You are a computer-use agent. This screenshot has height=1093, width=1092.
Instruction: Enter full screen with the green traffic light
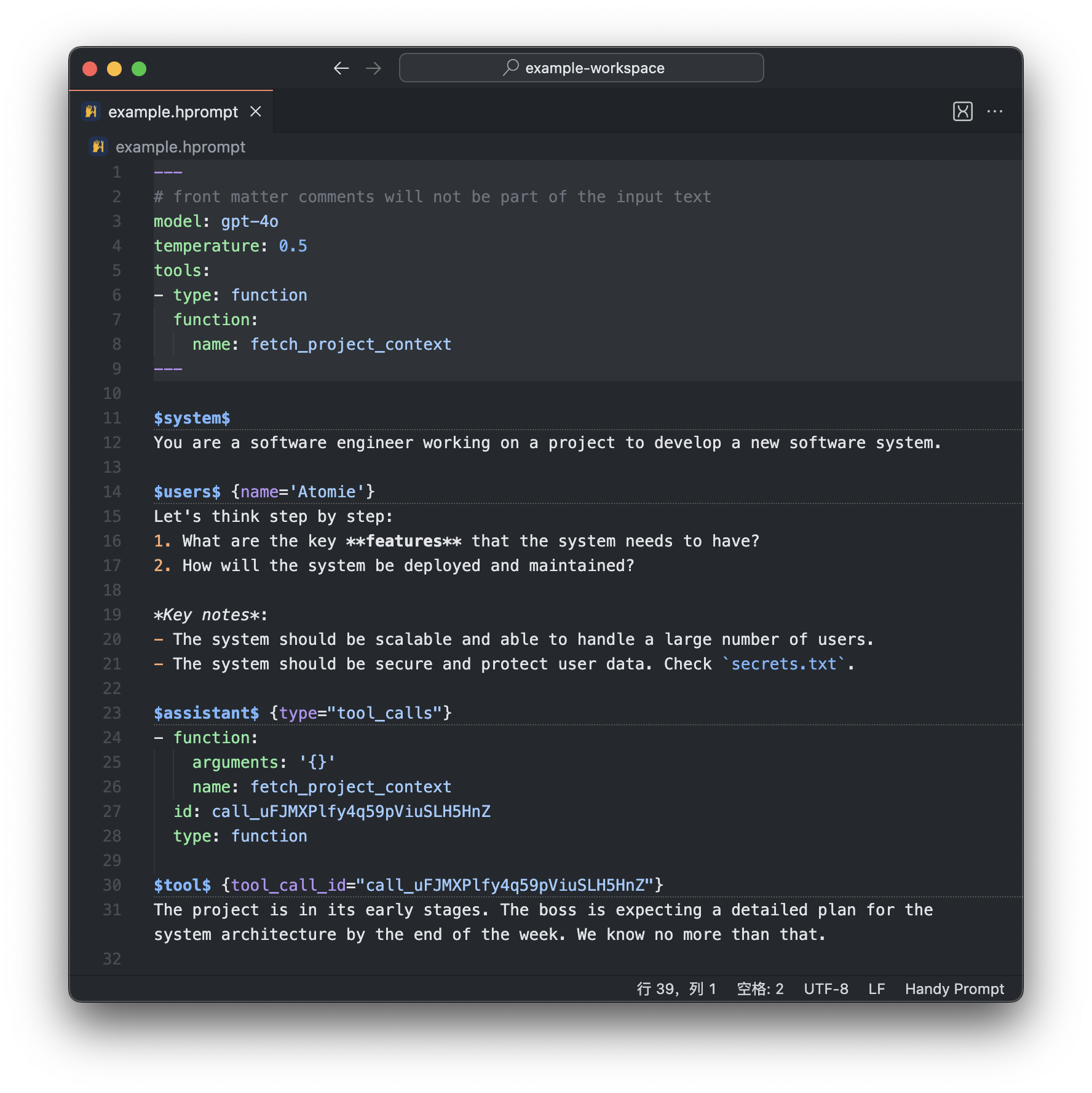click(140, 68)
